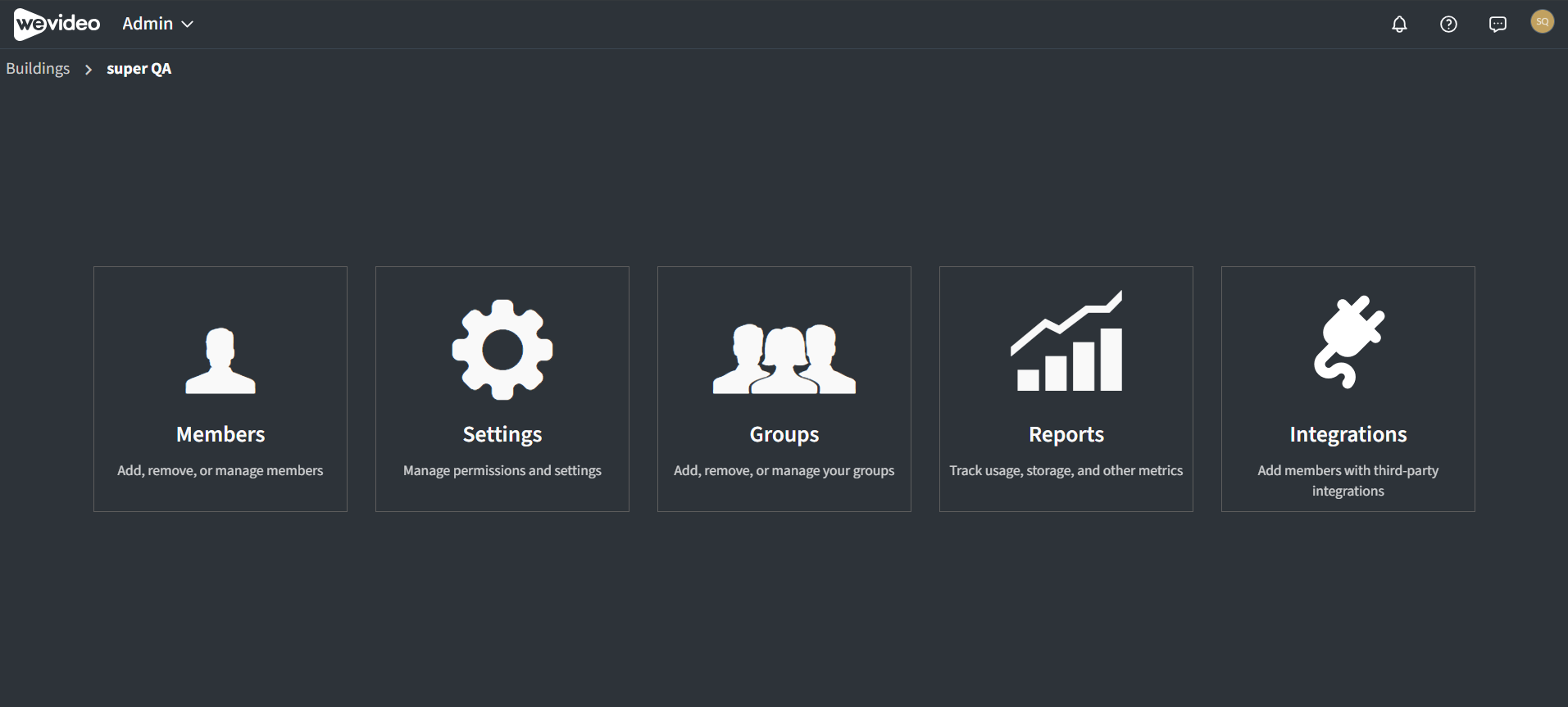Open the Groups card title
Image resolution: width=1568 pixels, height=707 pixels.
pyautogui.click(x=784, y=434)
